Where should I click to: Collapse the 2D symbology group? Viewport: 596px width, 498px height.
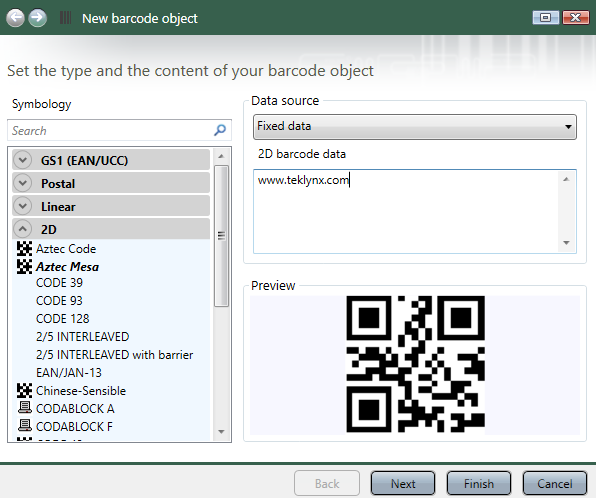pyautogui.click(x=22, y=229)
